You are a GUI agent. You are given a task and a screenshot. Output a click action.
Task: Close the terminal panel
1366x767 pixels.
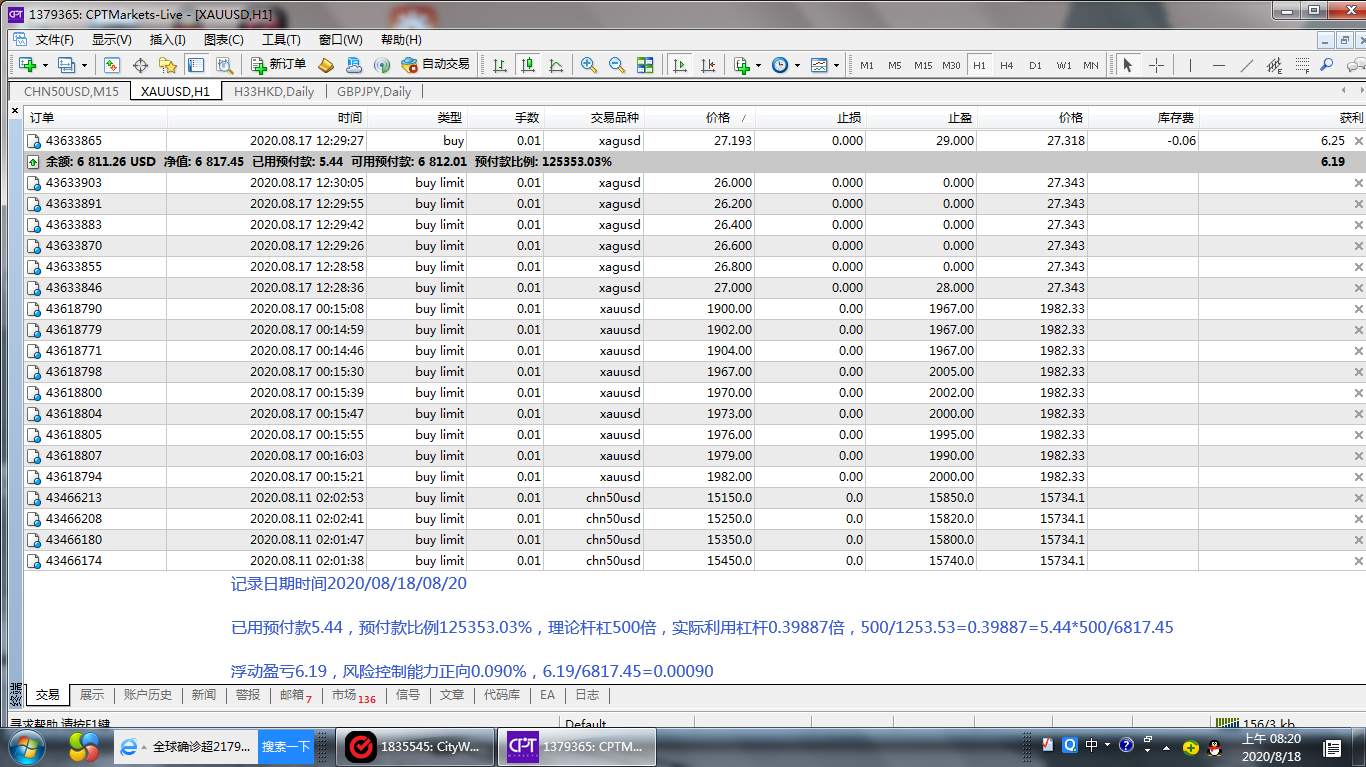15,111
